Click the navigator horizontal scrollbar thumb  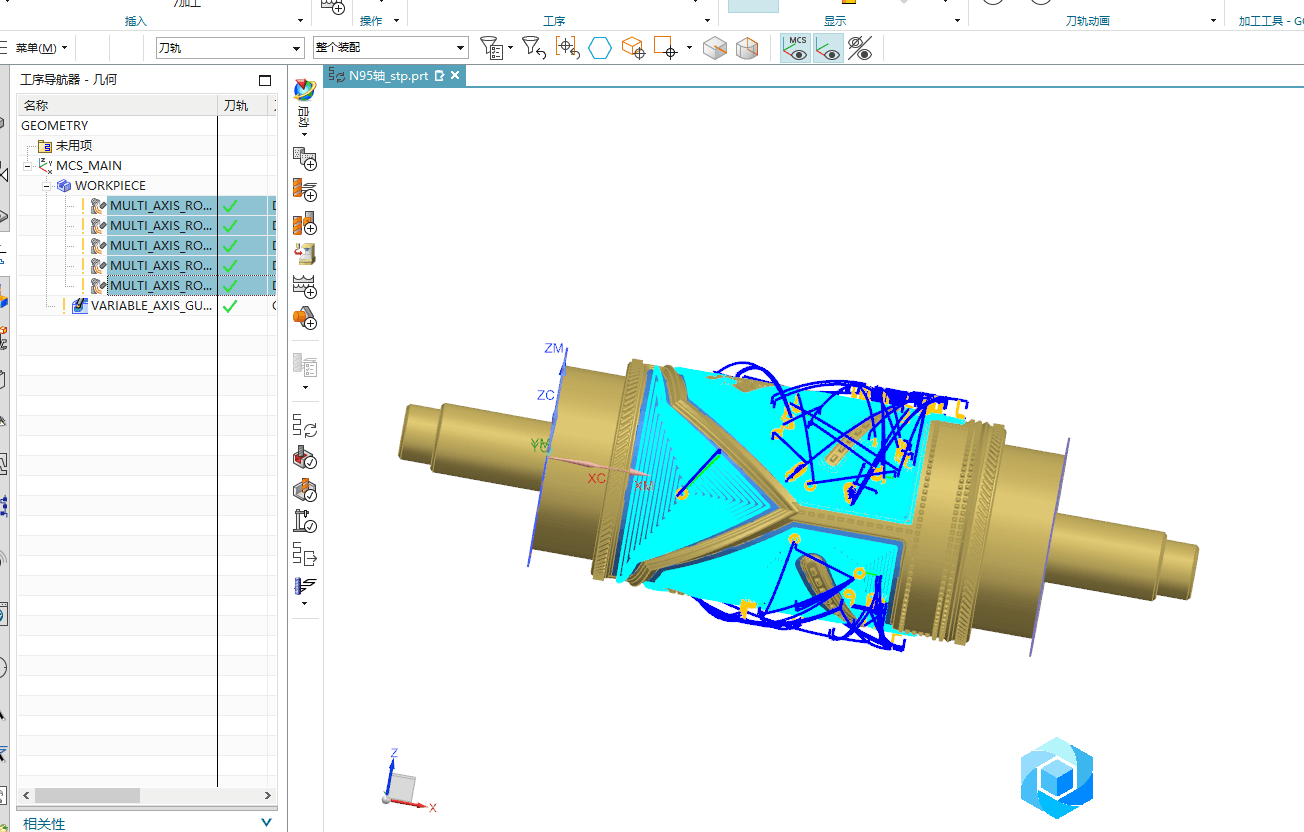pos(87,795)
